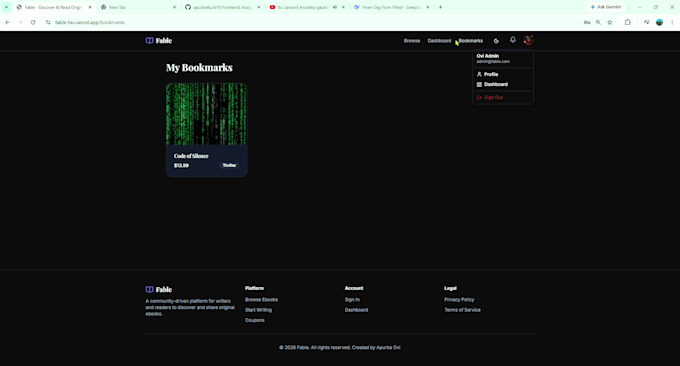680x366 pixels.
Task: Open Coupons footer link
Action: 255,320
